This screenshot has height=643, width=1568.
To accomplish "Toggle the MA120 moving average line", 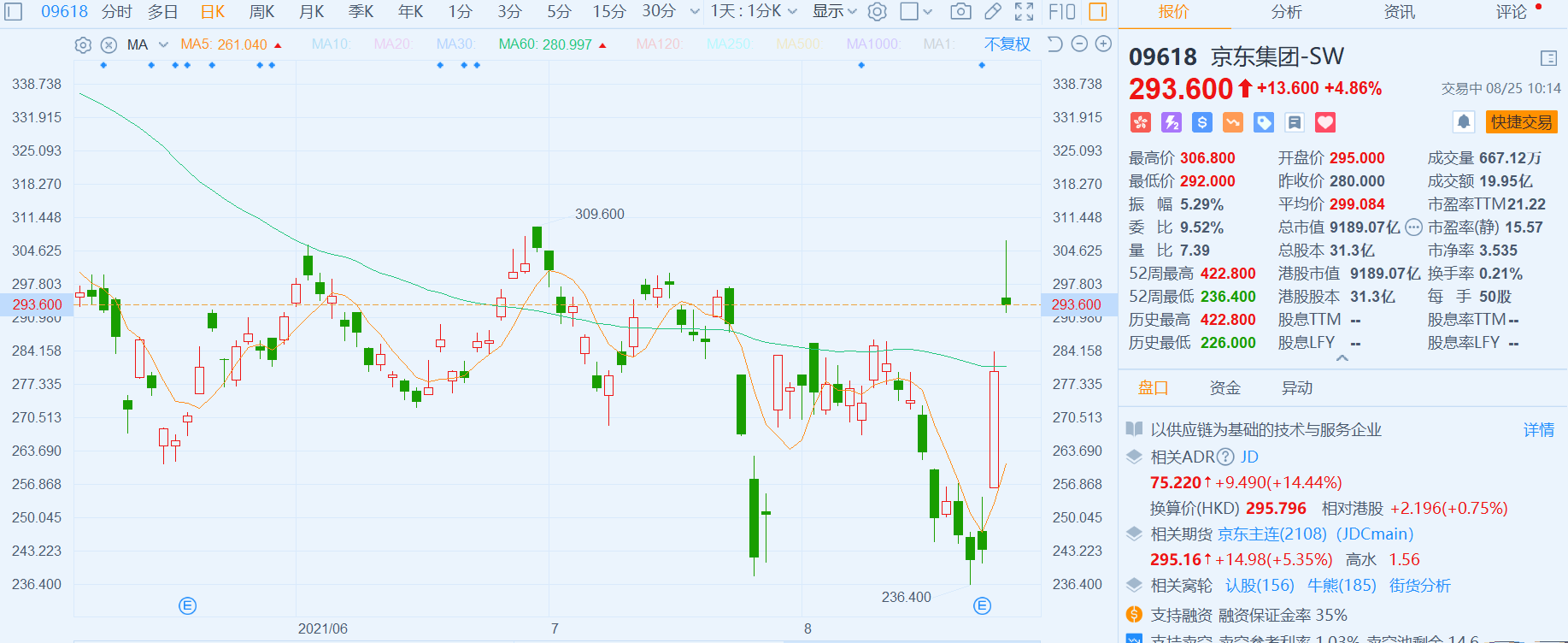I will coord(660,44).
